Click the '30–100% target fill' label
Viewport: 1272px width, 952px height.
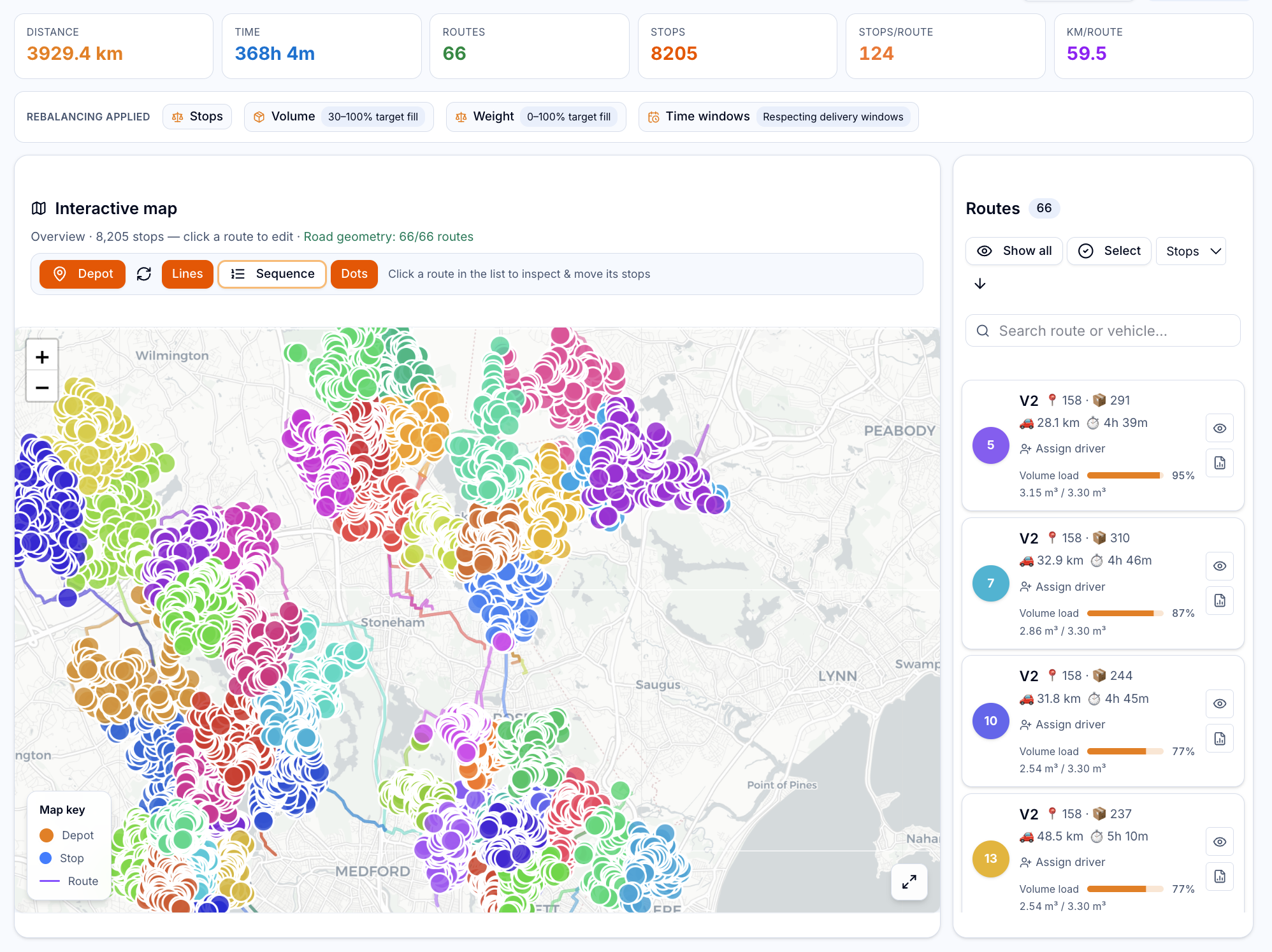tap(373, 117)
